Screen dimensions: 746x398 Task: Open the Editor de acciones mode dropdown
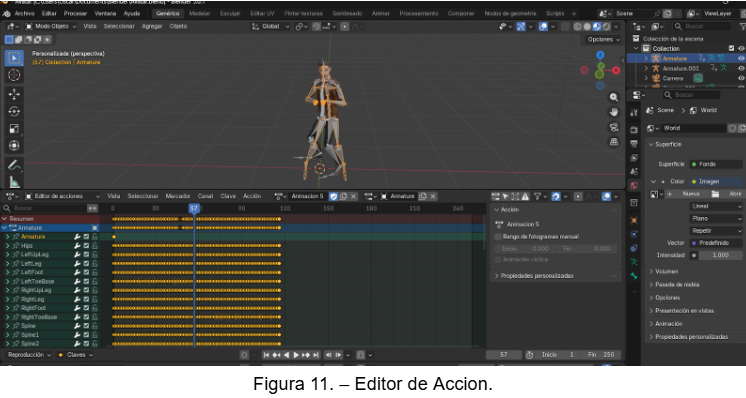click(x=62, y=196)
